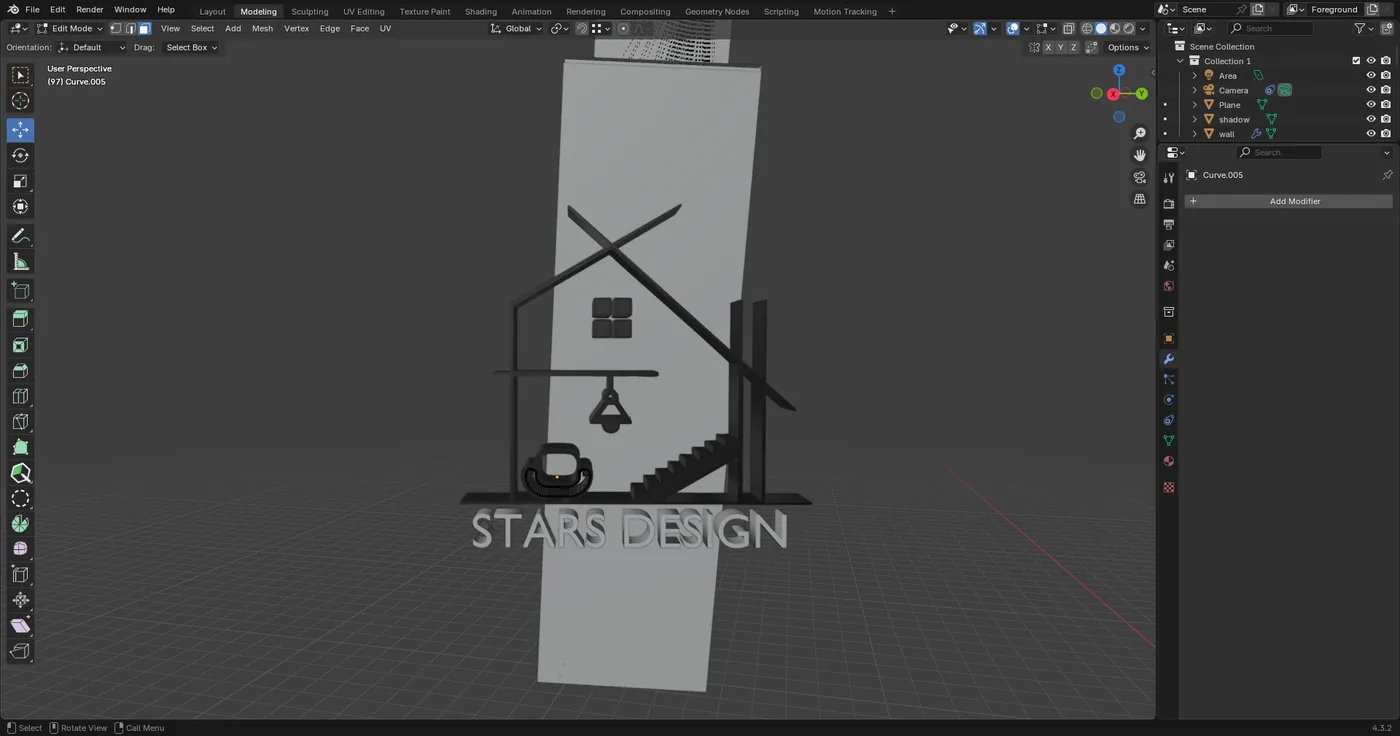Toggle visibility of the wall object
Image resolution: width=1400 pixels, height=736 pixels.
point(1371,134)
